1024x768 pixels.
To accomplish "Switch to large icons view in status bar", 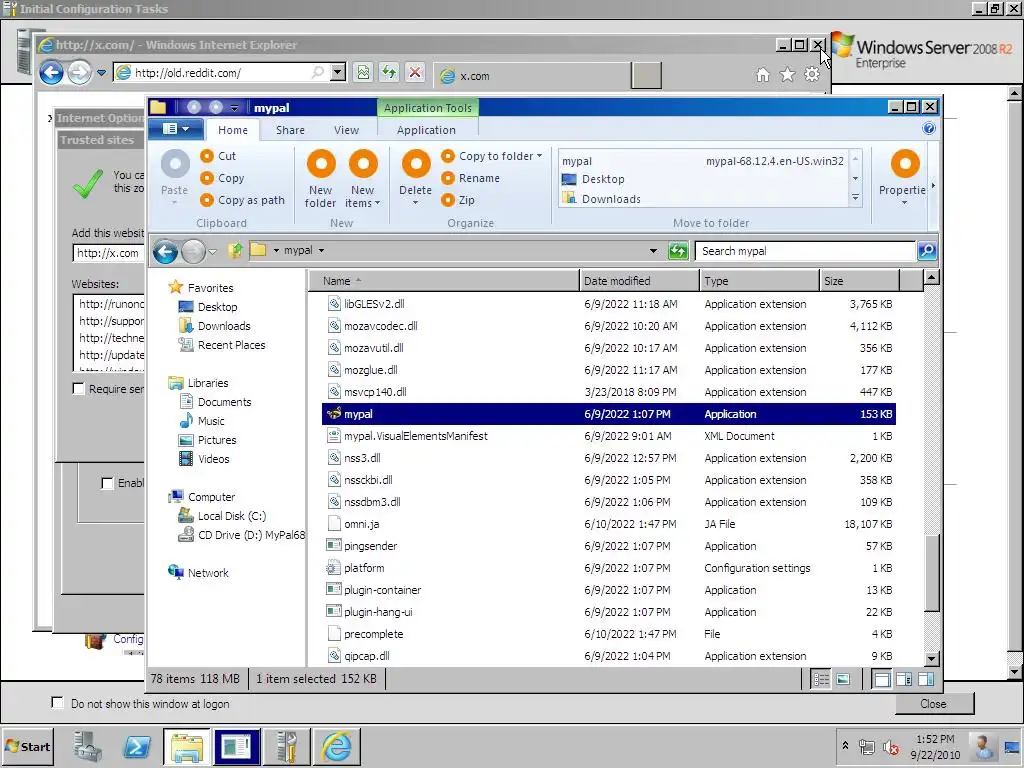I will [844, 679].
